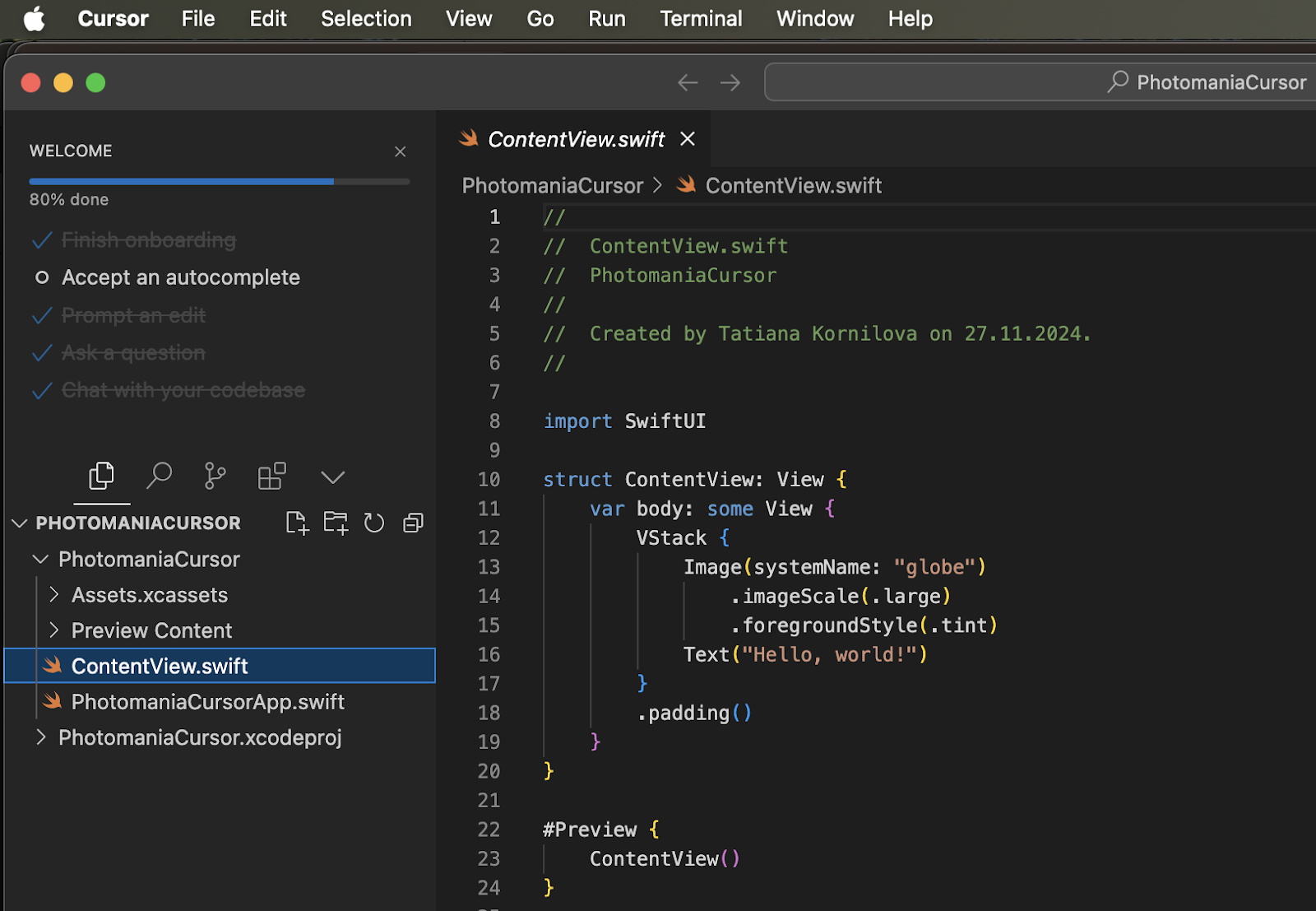1316x911 pixels.
Task: Create a new folder in PHOTOMANIACURSOR
Action: pos(336,523)
